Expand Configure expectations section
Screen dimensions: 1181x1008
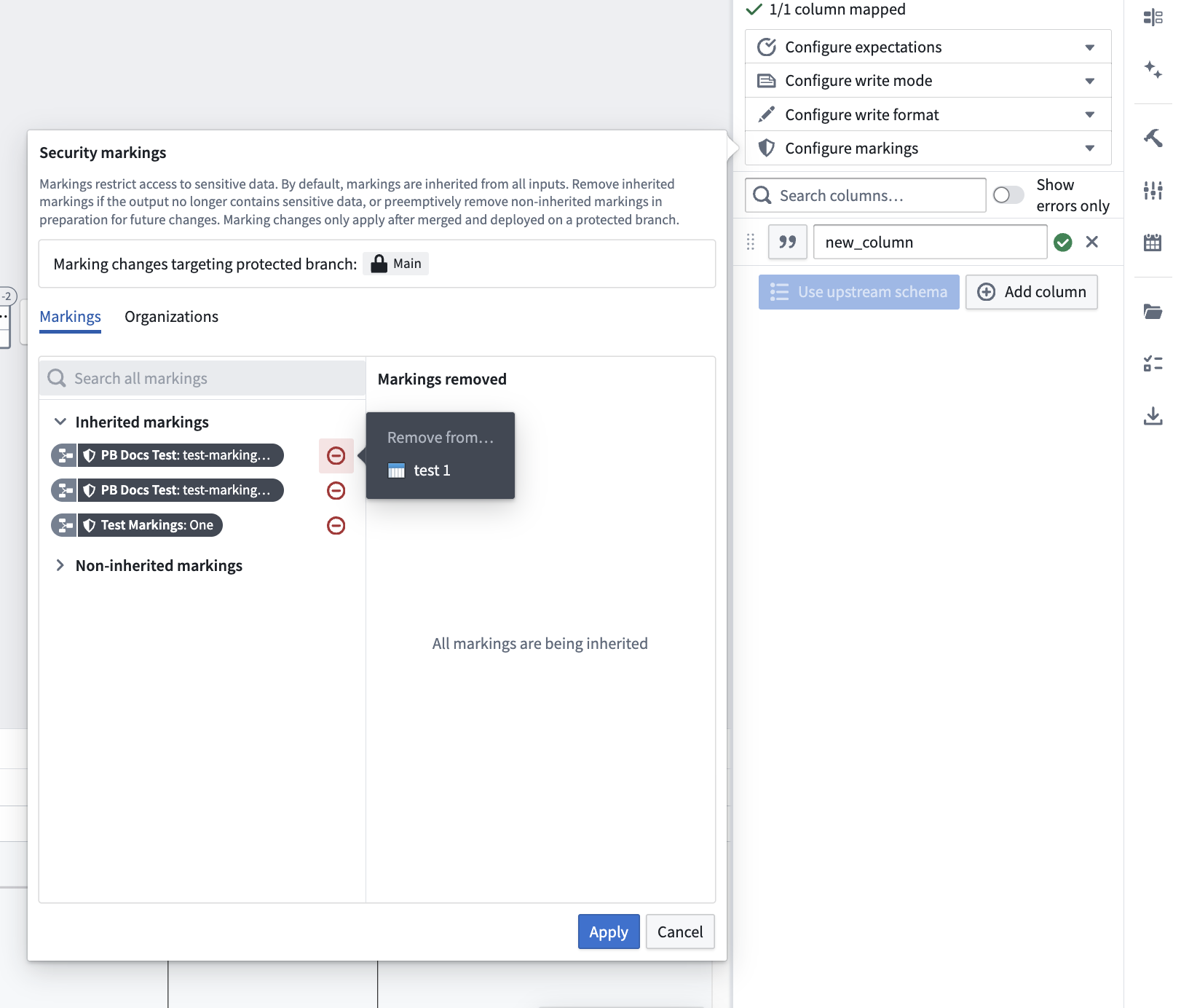coord(928,47)
